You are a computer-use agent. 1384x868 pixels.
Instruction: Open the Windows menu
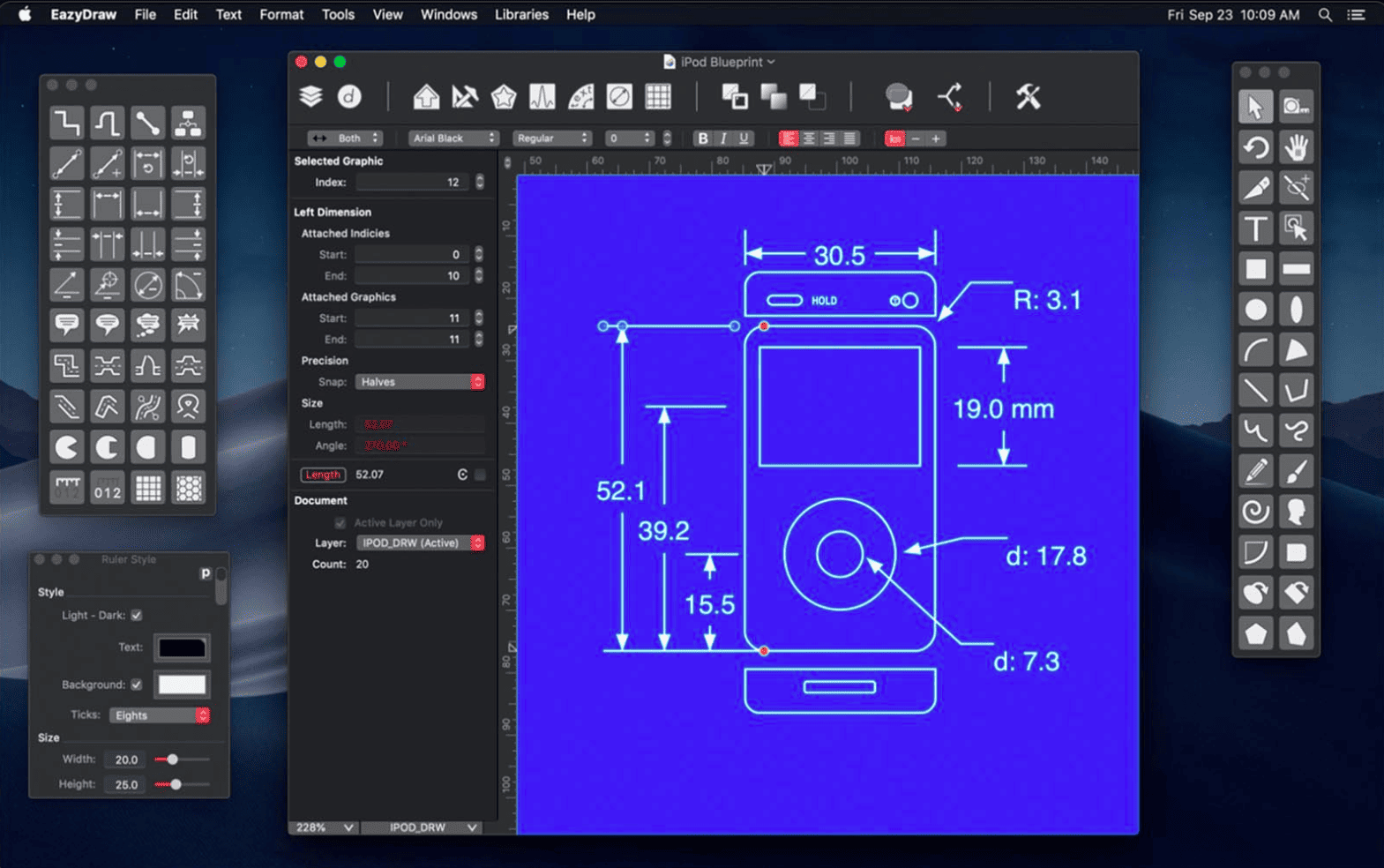tap(448, 14)
